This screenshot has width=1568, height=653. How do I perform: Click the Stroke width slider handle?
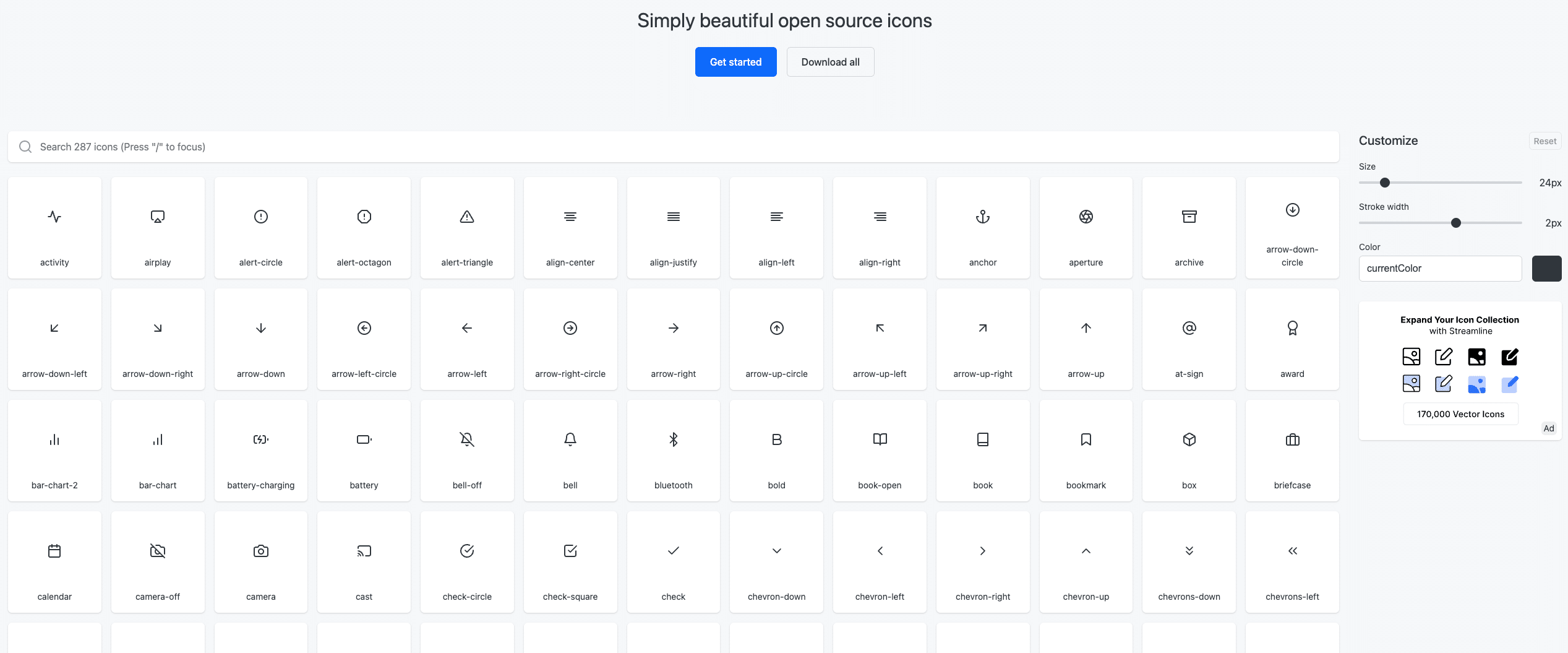(1456, 223)
